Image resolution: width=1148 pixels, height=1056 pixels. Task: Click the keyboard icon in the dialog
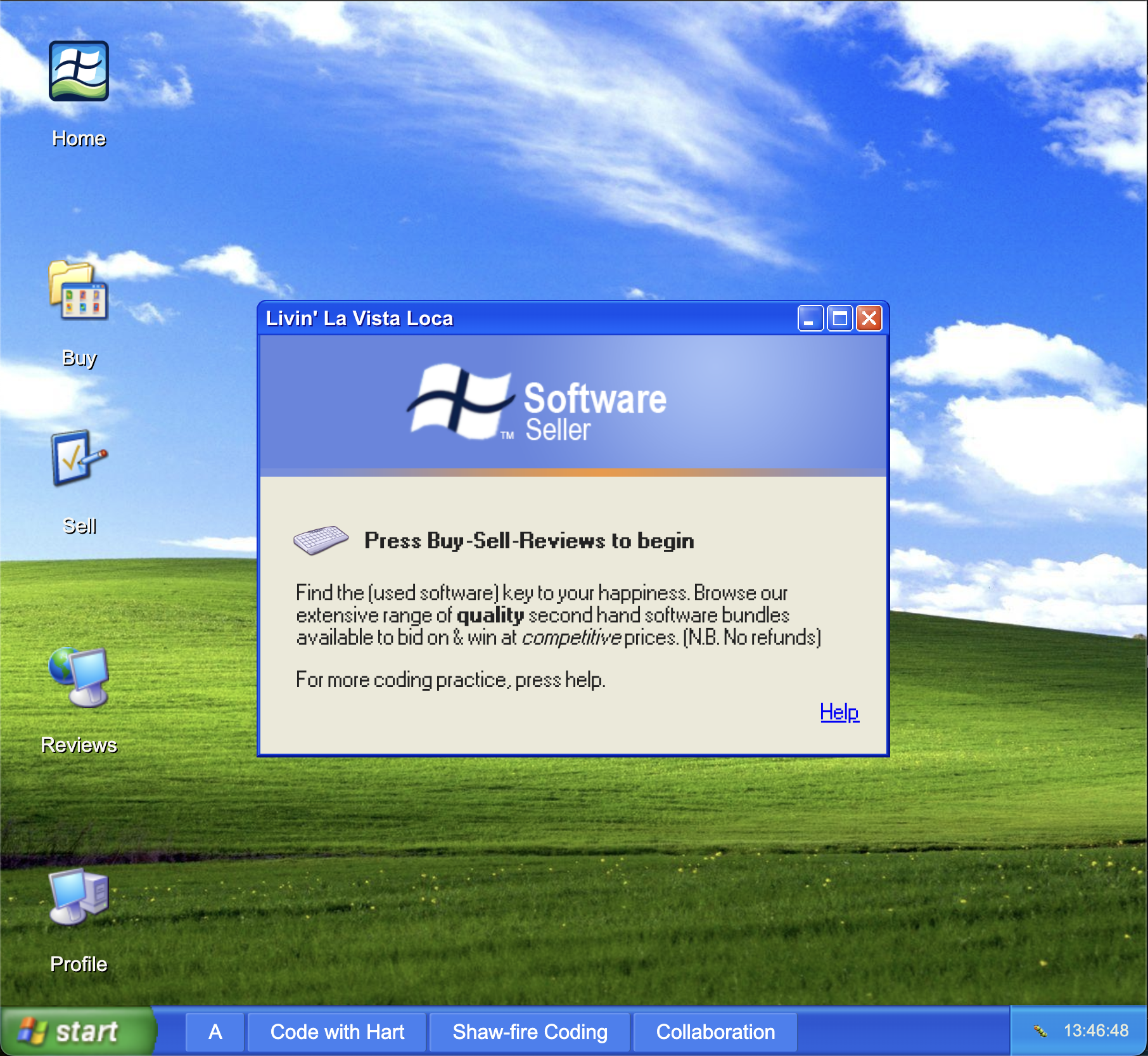(321, 540)
